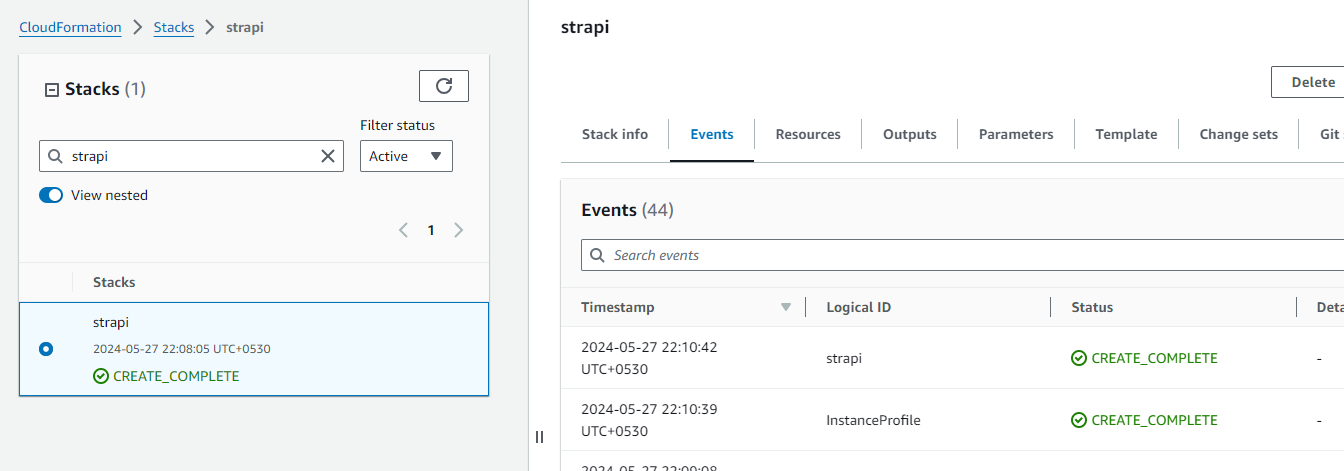This screenshot has width=1344, height=471.
Task: Open the Stack info tab
Action: pos(615,134)
